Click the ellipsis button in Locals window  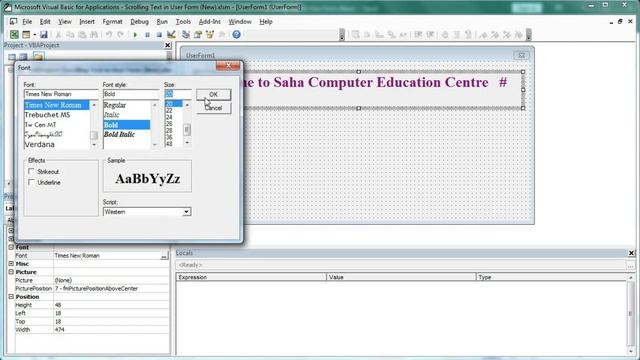[631, 265]
